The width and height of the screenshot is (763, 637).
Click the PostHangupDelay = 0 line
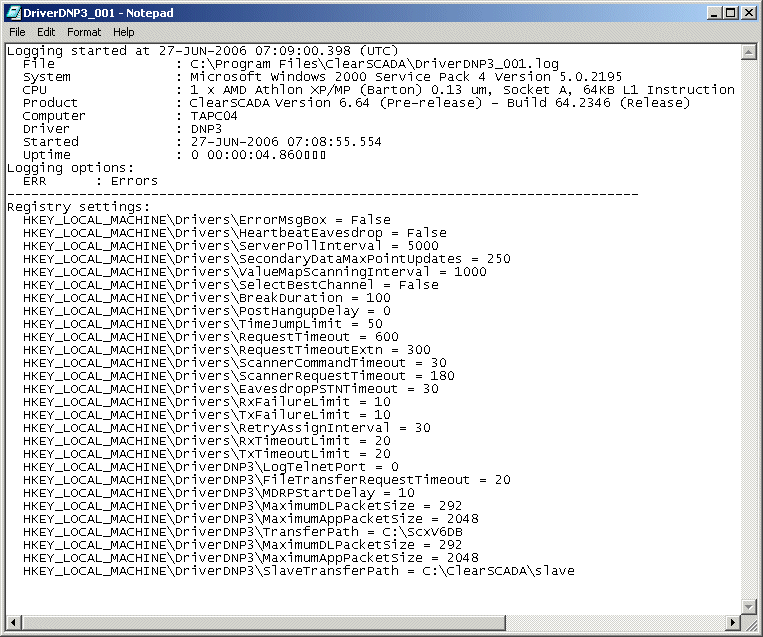[x=206, y=311]
